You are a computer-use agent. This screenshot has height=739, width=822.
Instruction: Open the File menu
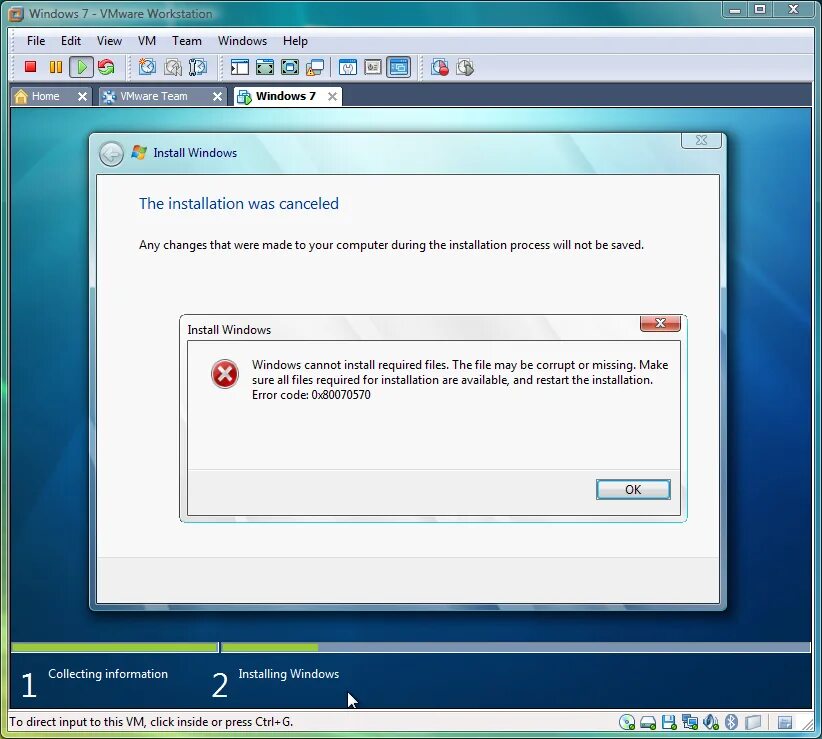[36, 41]
